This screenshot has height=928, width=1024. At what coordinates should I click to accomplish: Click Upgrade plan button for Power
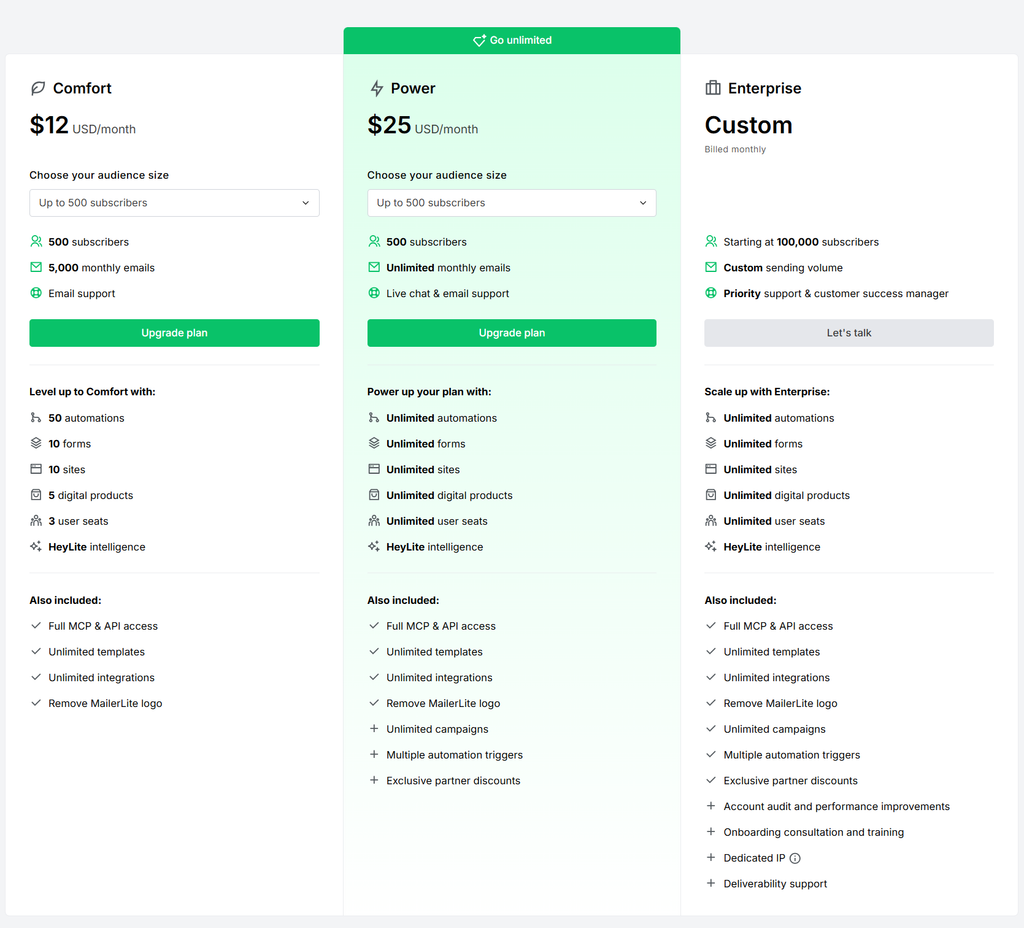coord(511,333)
